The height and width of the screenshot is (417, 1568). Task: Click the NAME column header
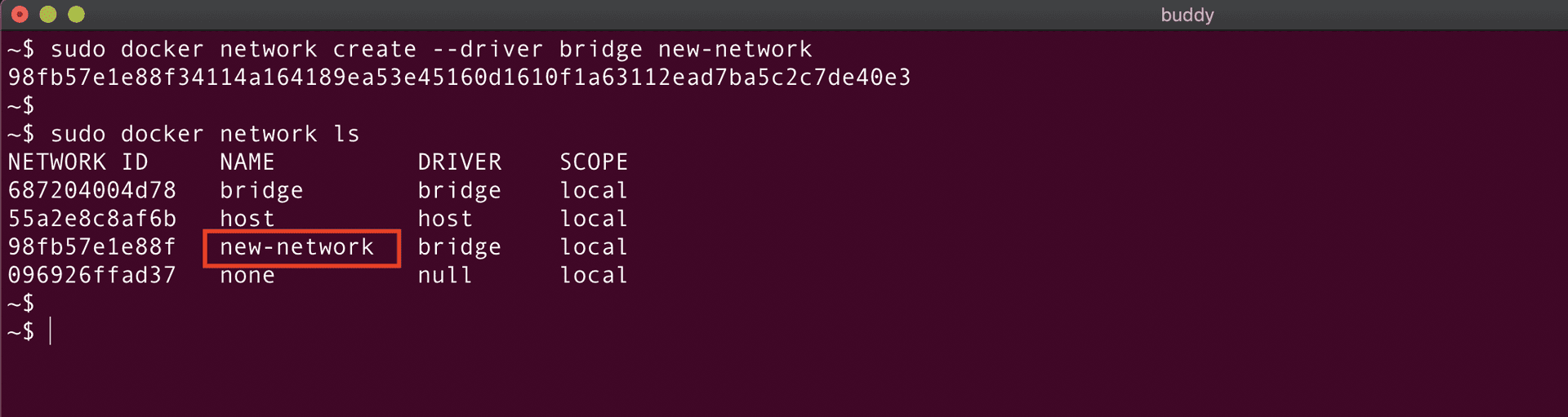pyautogui.click(x=247, y=162)
